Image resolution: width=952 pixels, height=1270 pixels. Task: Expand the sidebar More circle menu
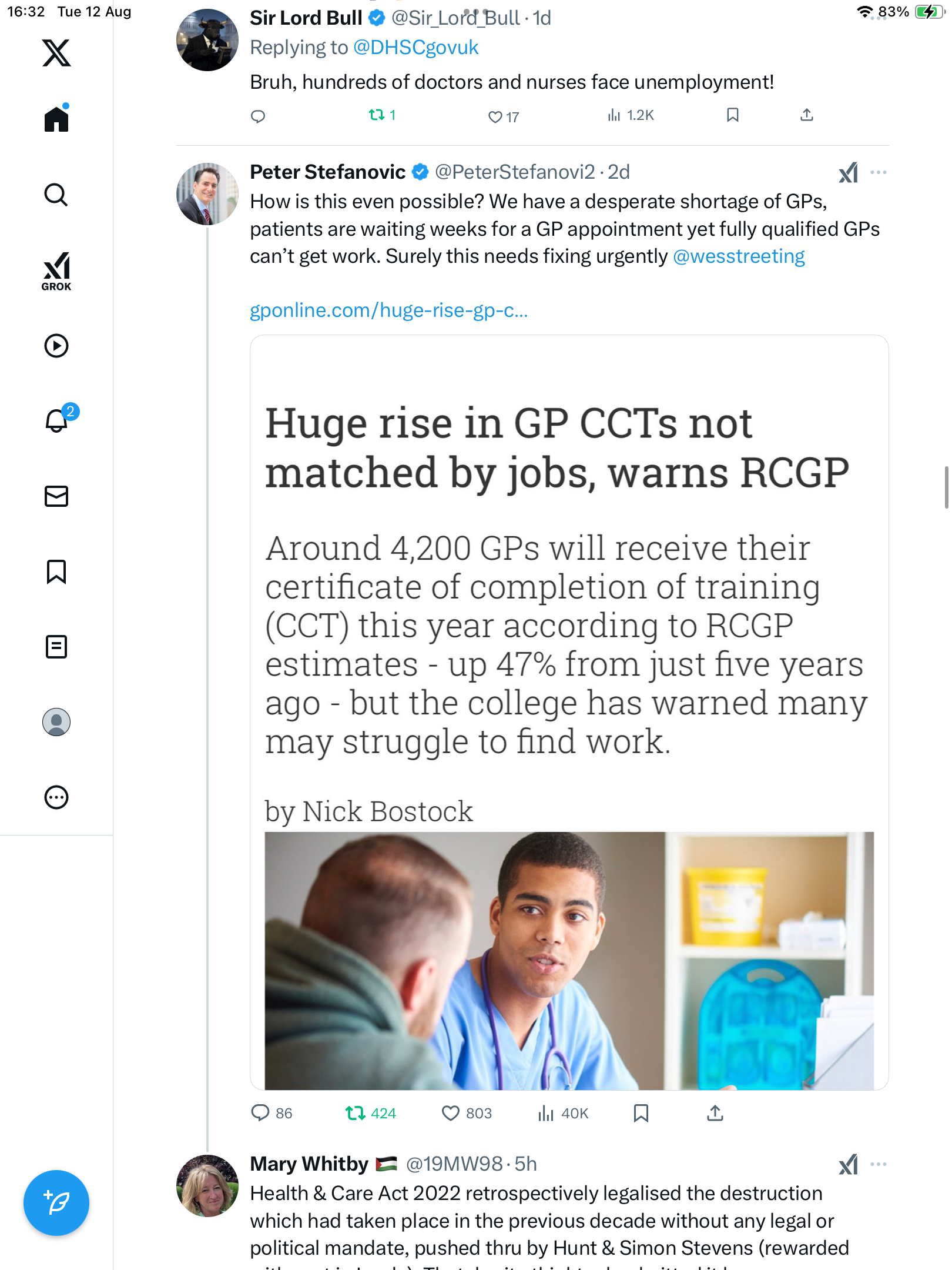(56, 797)
